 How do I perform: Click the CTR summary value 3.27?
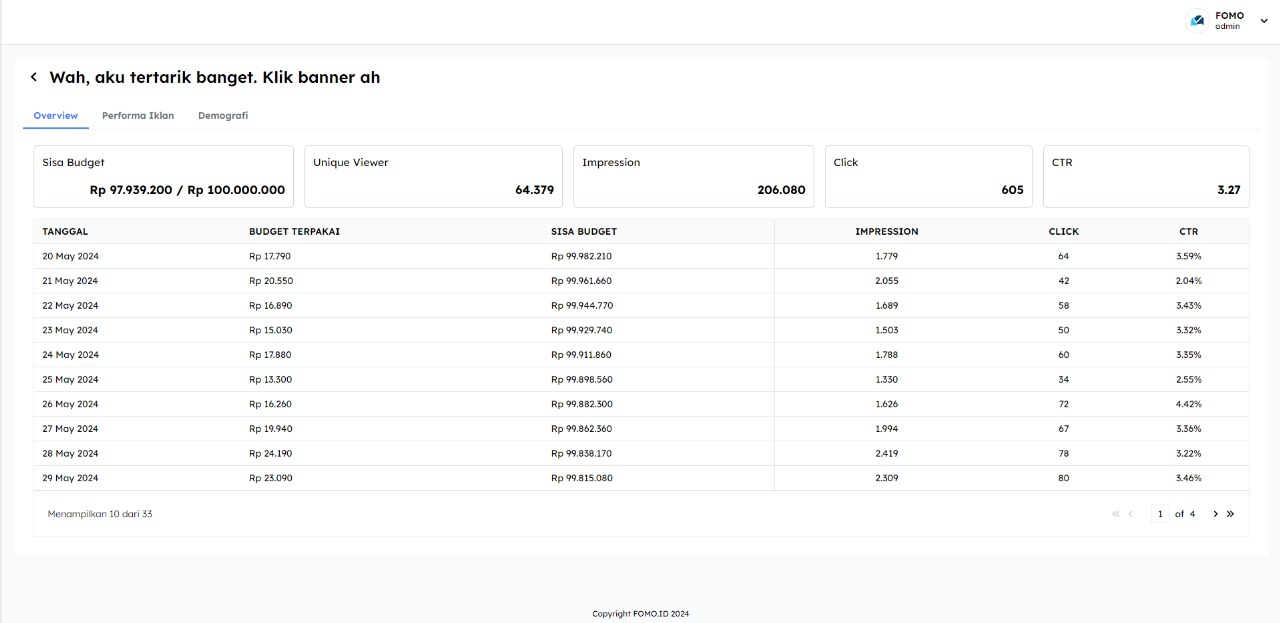click(1229, 190)
